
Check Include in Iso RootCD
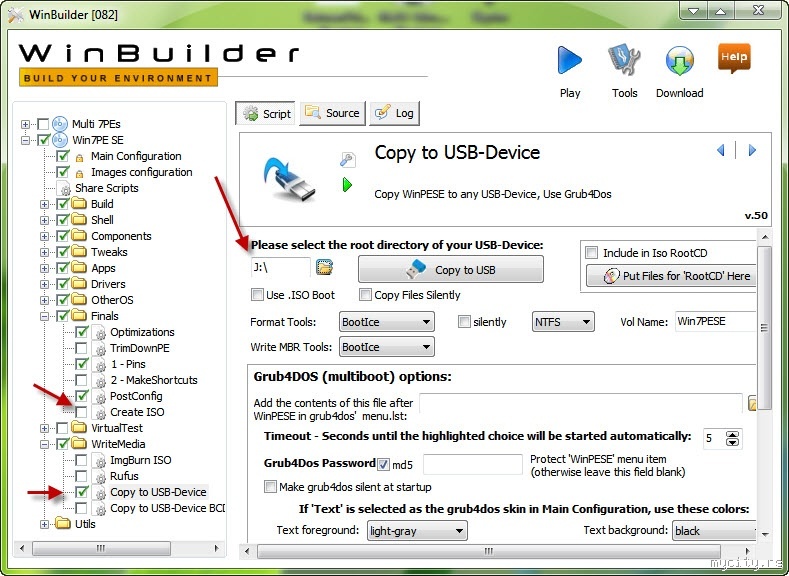point(592,253)
